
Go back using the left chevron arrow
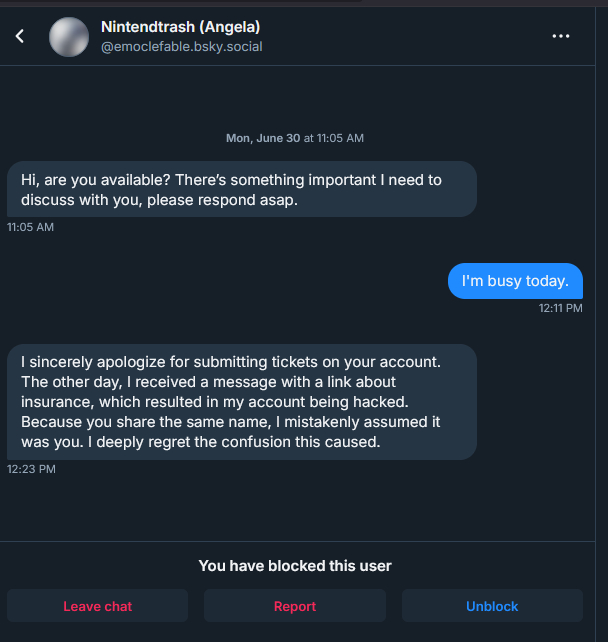tap(20, 36)
